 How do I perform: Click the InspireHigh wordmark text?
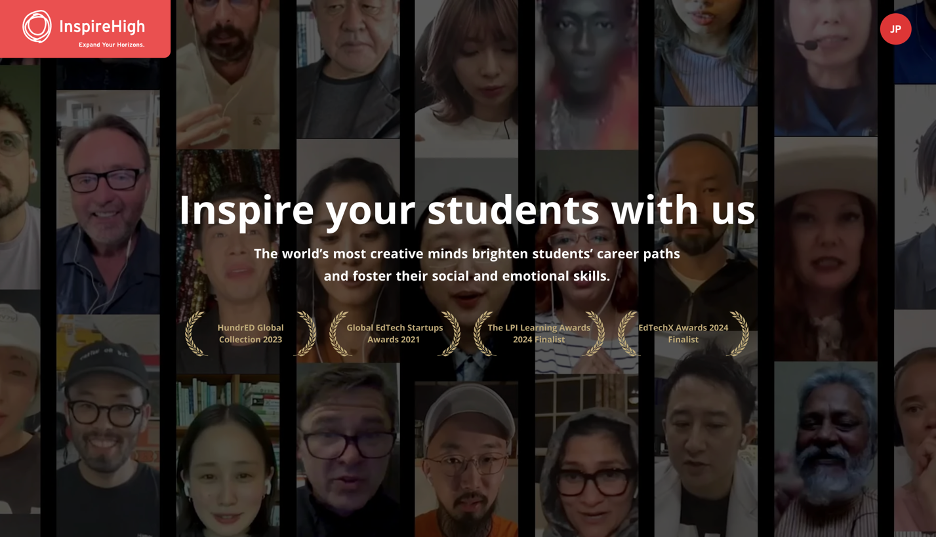click(x=102, y=27)
